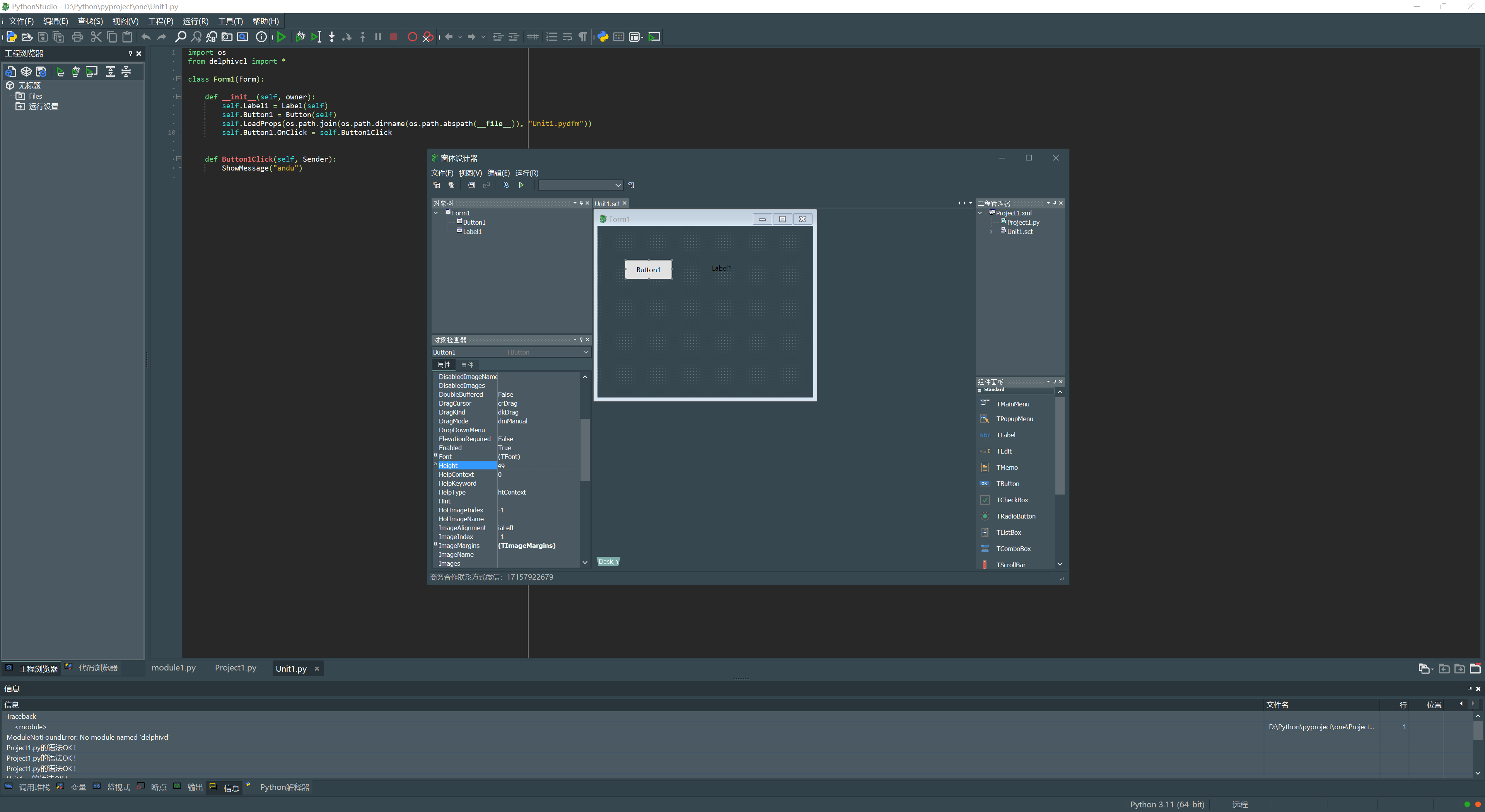
Task: Select Button1 on the Form1 design surface
Action: click(x=648, y=270)
